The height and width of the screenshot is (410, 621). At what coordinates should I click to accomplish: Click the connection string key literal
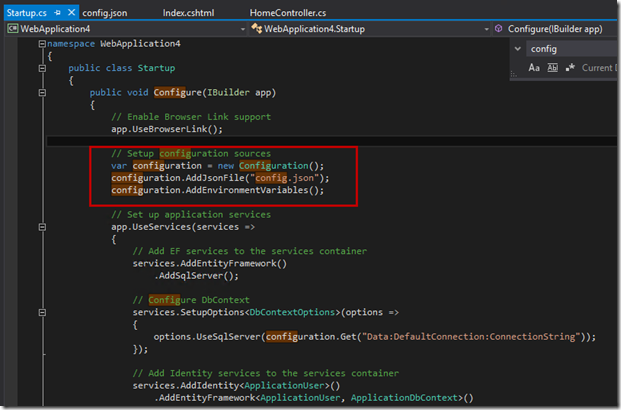click(471, 337)
